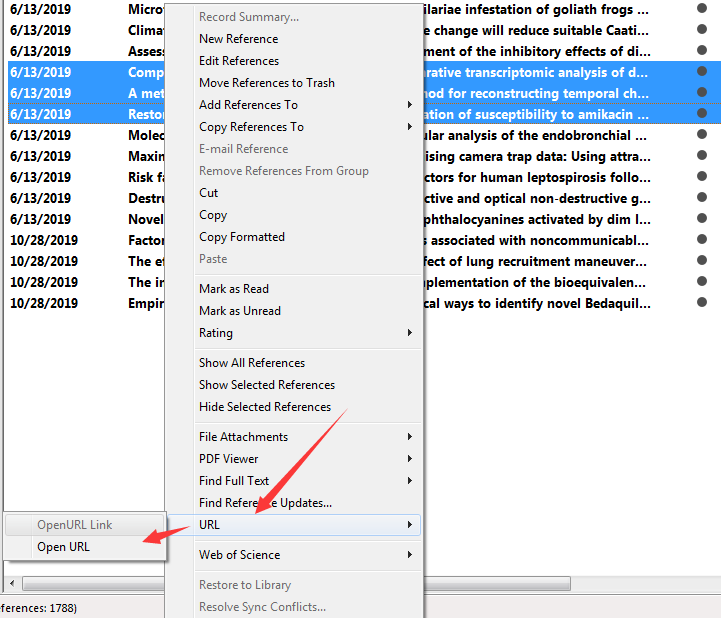
Task: Toggle read-status dot on leptospirosis row
Action: coord(702,177)
